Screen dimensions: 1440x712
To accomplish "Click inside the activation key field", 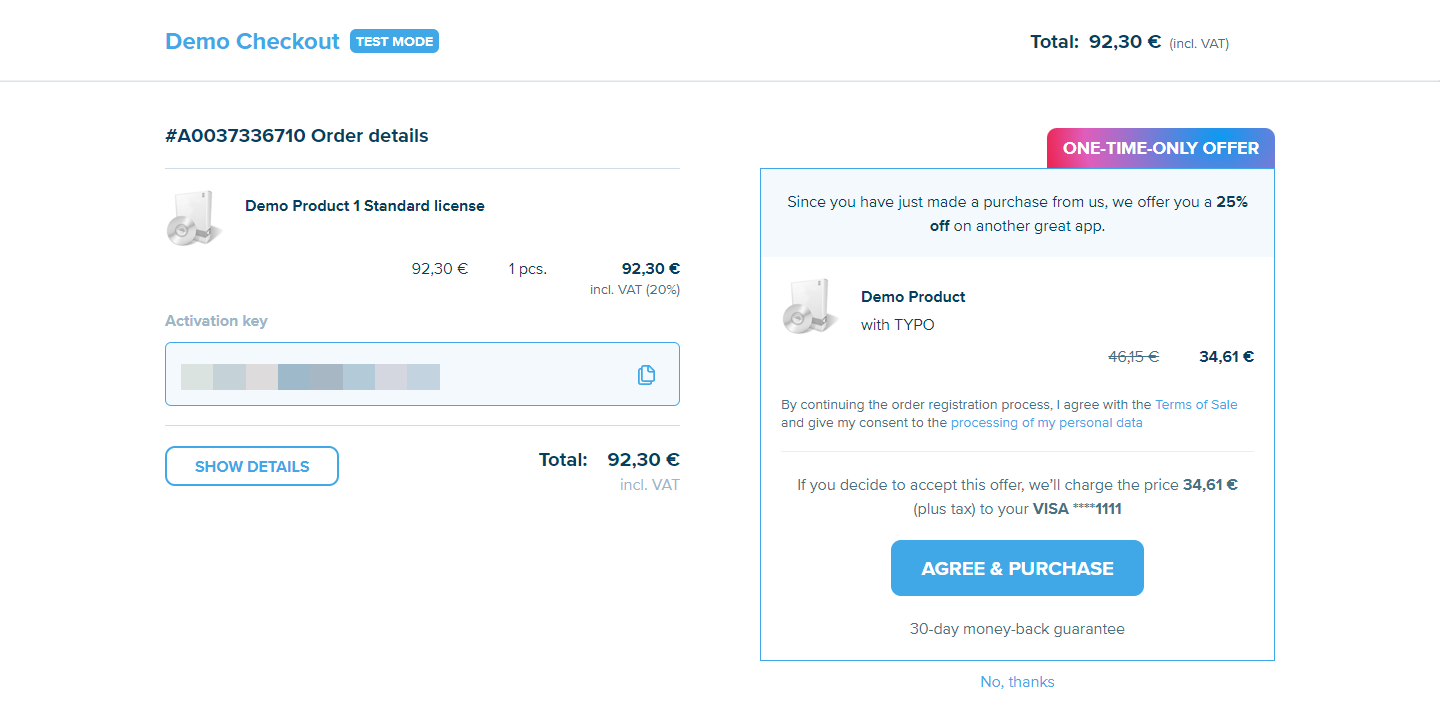I will click(x=400, y=375).
